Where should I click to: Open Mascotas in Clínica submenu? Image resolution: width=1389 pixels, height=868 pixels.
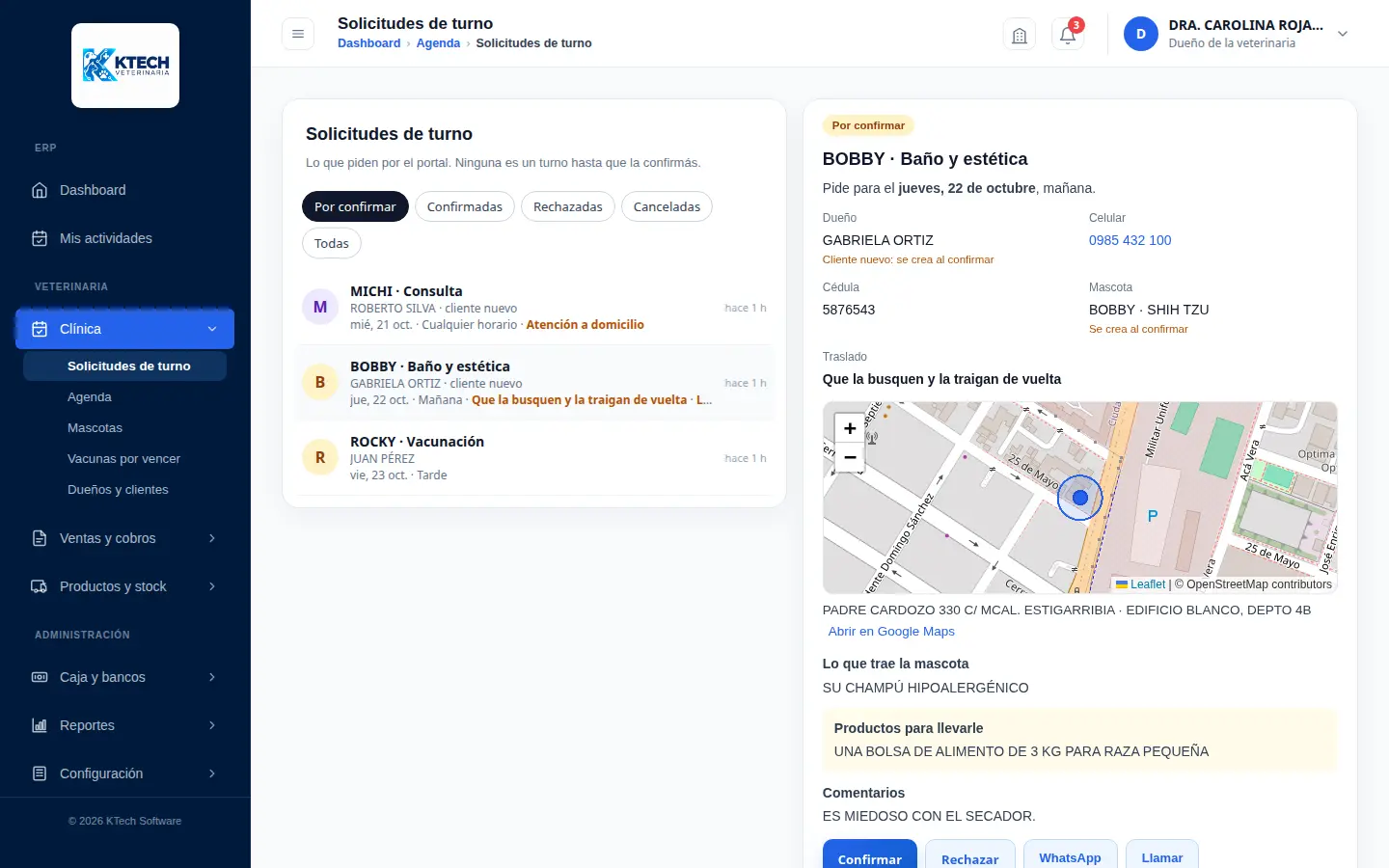[125, 427]
